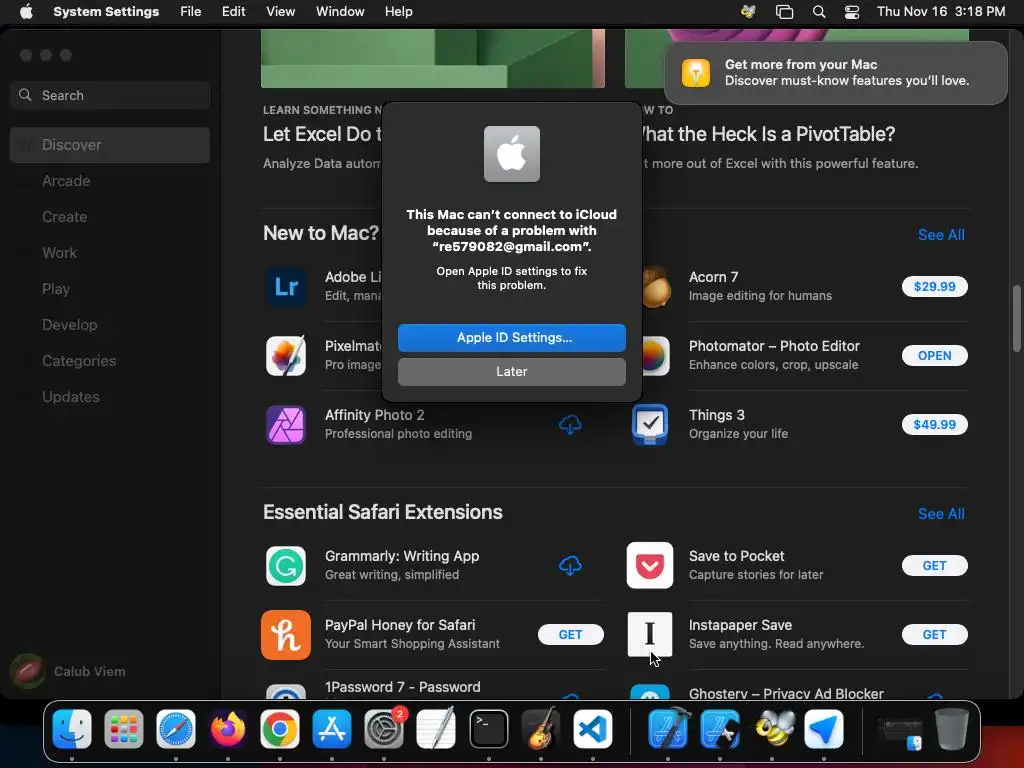The width and height of the screenshot is (1024, 768).
Task: Open the Apple menu
Action: tap(26, 12)
